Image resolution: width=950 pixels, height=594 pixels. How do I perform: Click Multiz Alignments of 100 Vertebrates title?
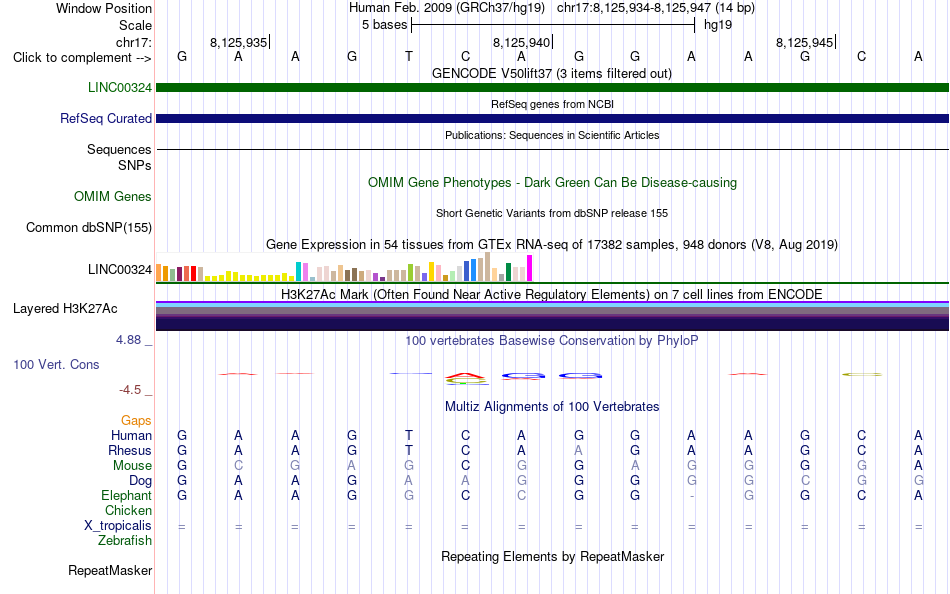552,406
